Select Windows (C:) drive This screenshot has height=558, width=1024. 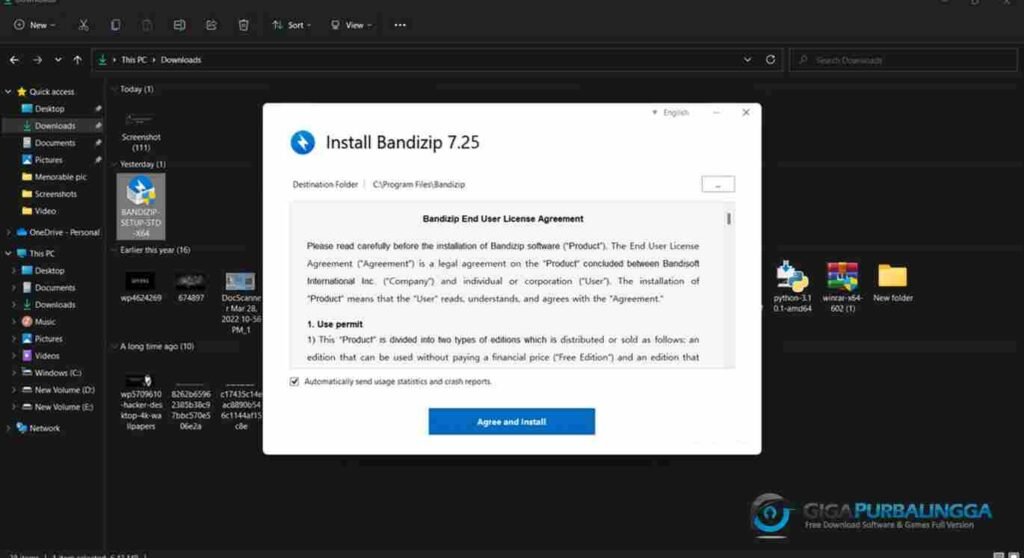click(x=57, y=372)
